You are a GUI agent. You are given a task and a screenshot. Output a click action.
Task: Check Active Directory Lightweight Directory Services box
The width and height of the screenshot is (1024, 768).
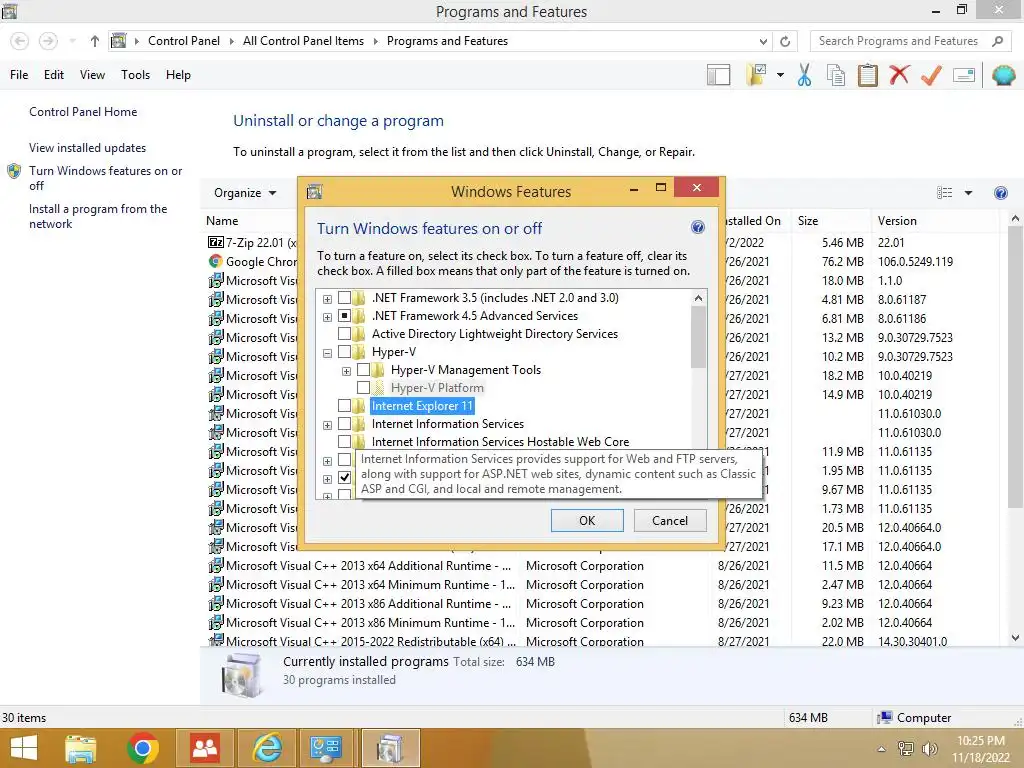coord(344,334)
